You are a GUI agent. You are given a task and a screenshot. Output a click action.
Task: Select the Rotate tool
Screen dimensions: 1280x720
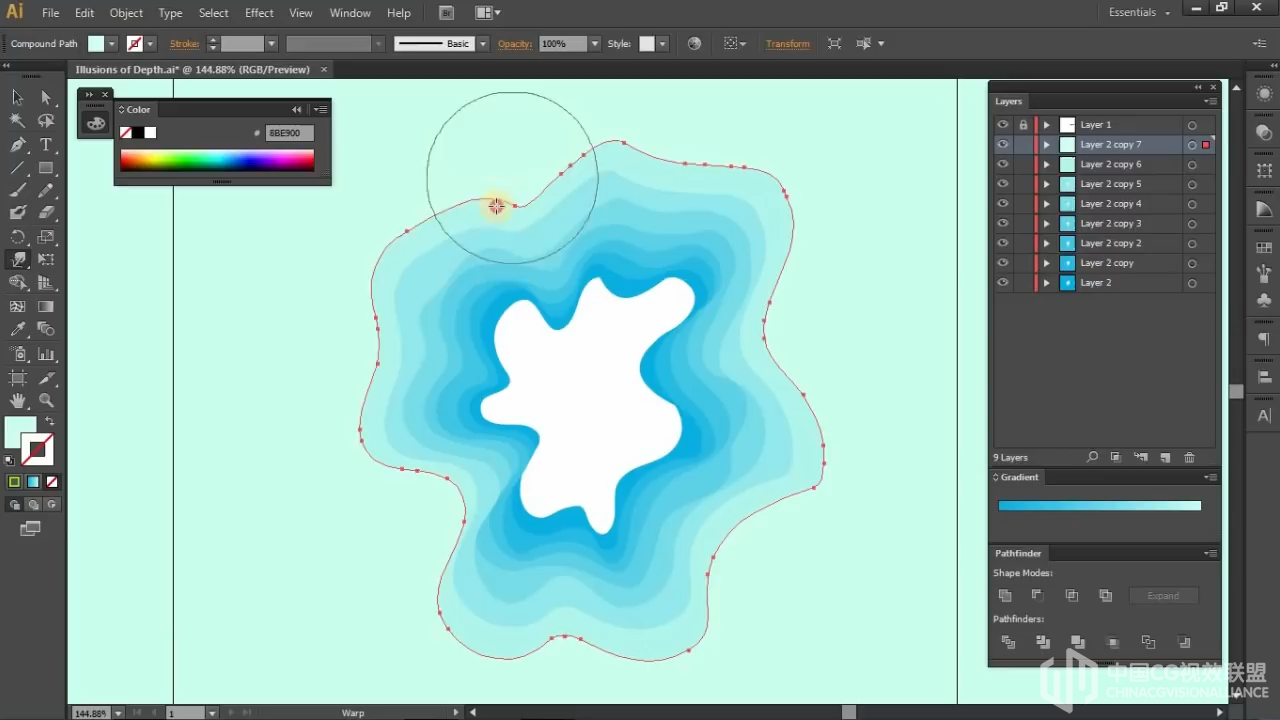pyautogui.click(x=17, y=237)
